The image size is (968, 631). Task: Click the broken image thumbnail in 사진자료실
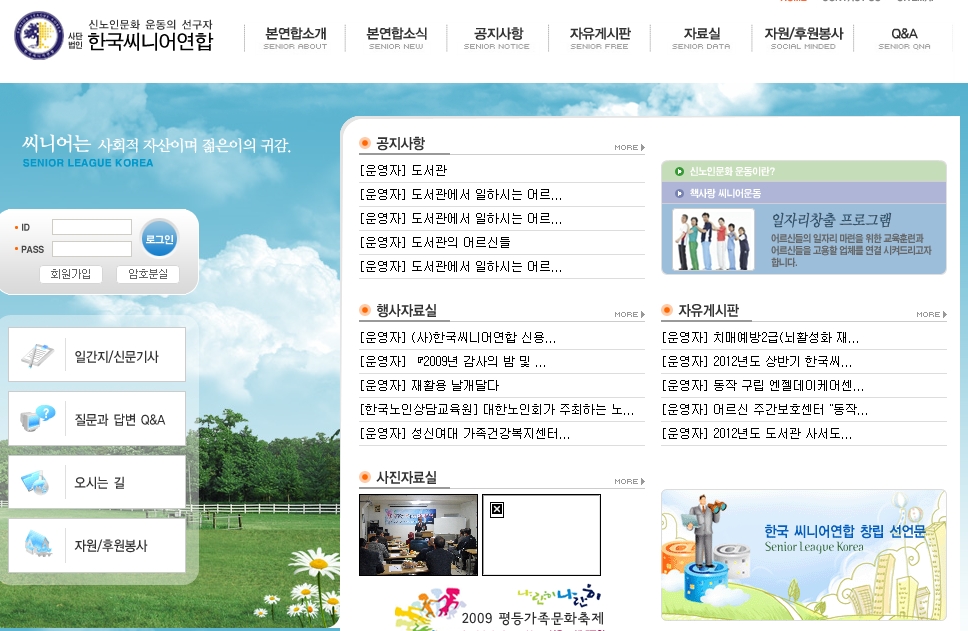[x=541, y=535]
